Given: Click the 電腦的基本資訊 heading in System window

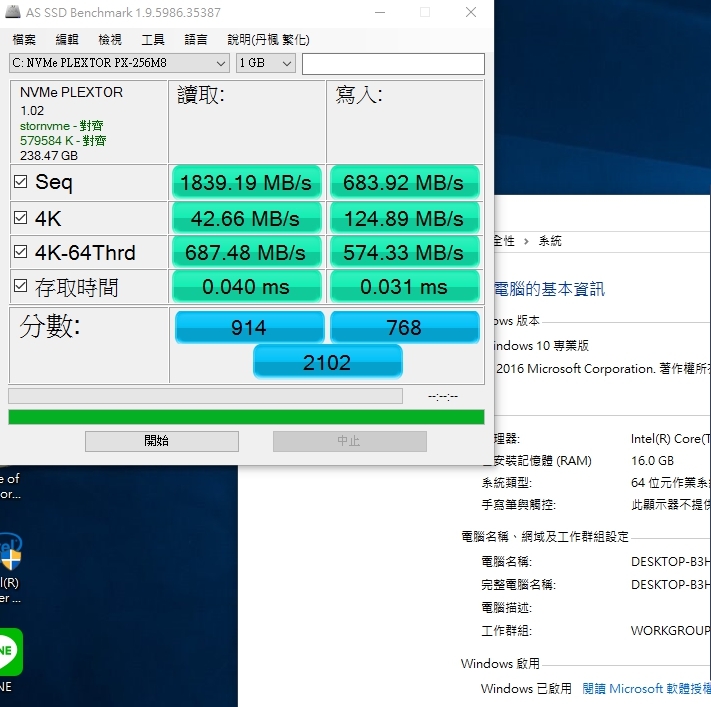Looking at the screenshot, I should (549, 289).
